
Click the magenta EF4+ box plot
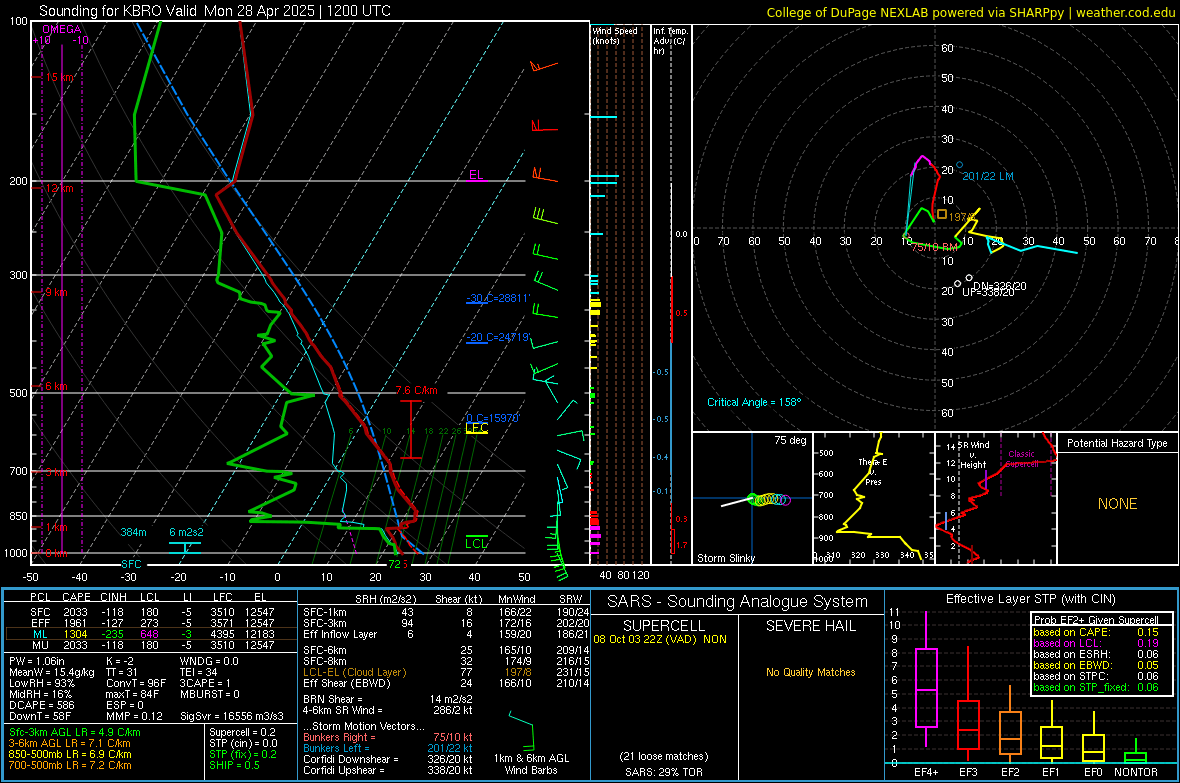point(926,680)
